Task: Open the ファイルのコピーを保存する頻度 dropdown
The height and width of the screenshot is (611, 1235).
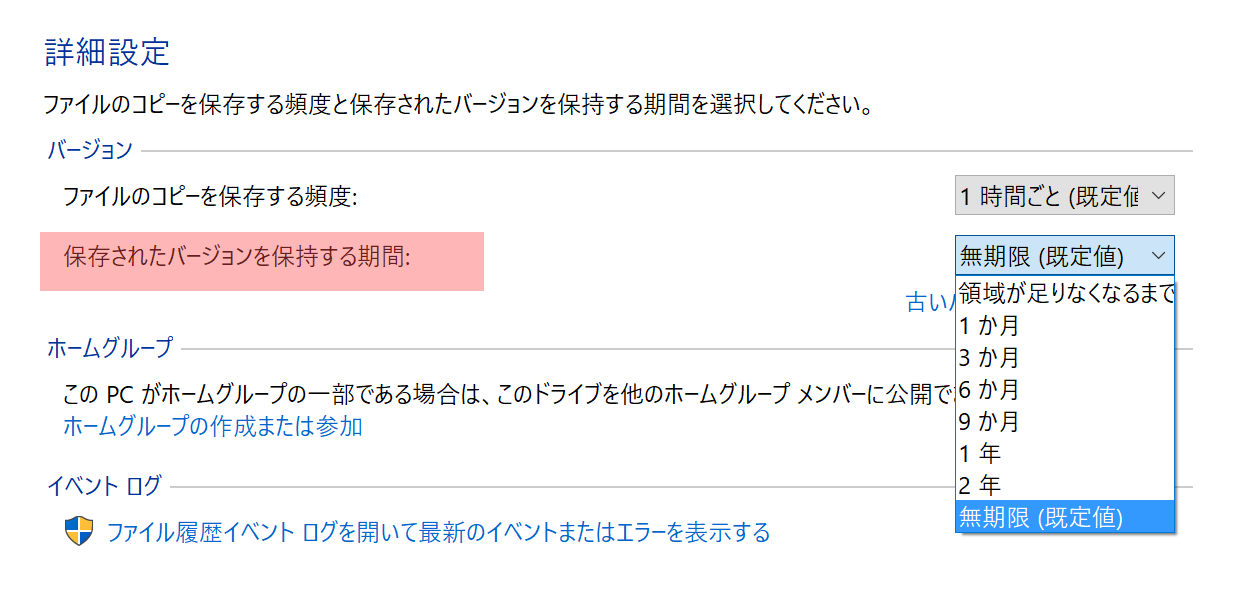Action: click(x=1064, y=196)
